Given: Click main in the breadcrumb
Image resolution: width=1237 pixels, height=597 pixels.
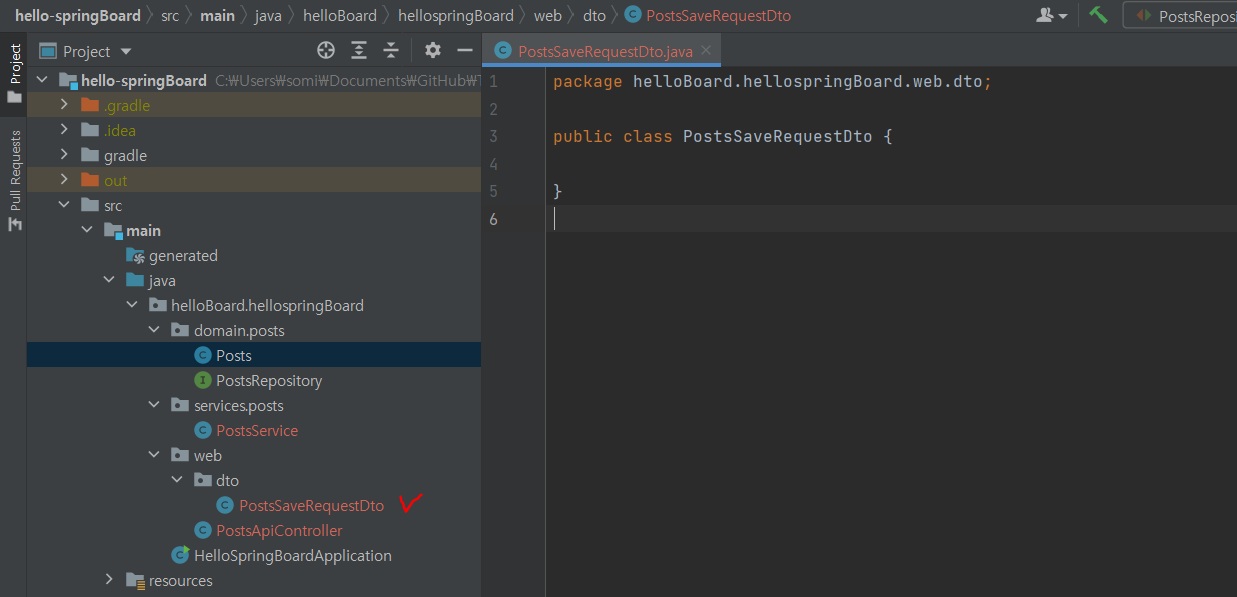Looking at the screenshot, I should (217, 16).
